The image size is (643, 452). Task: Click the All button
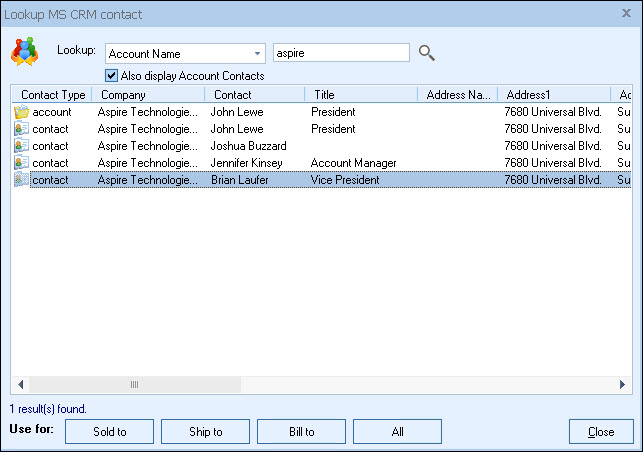tap(397, 432)
